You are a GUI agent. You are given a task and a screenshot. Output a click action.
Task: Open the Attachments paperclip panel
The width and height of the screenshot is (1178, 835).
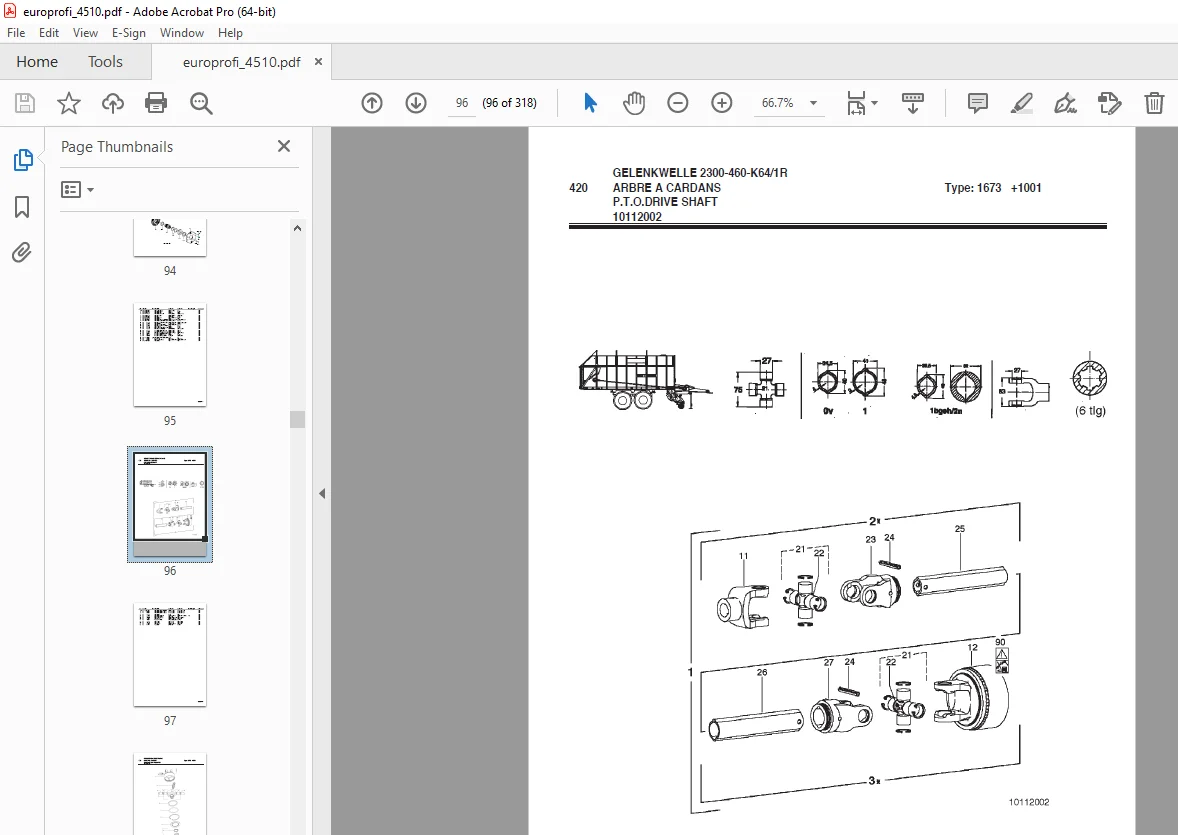tap(22, 253)
